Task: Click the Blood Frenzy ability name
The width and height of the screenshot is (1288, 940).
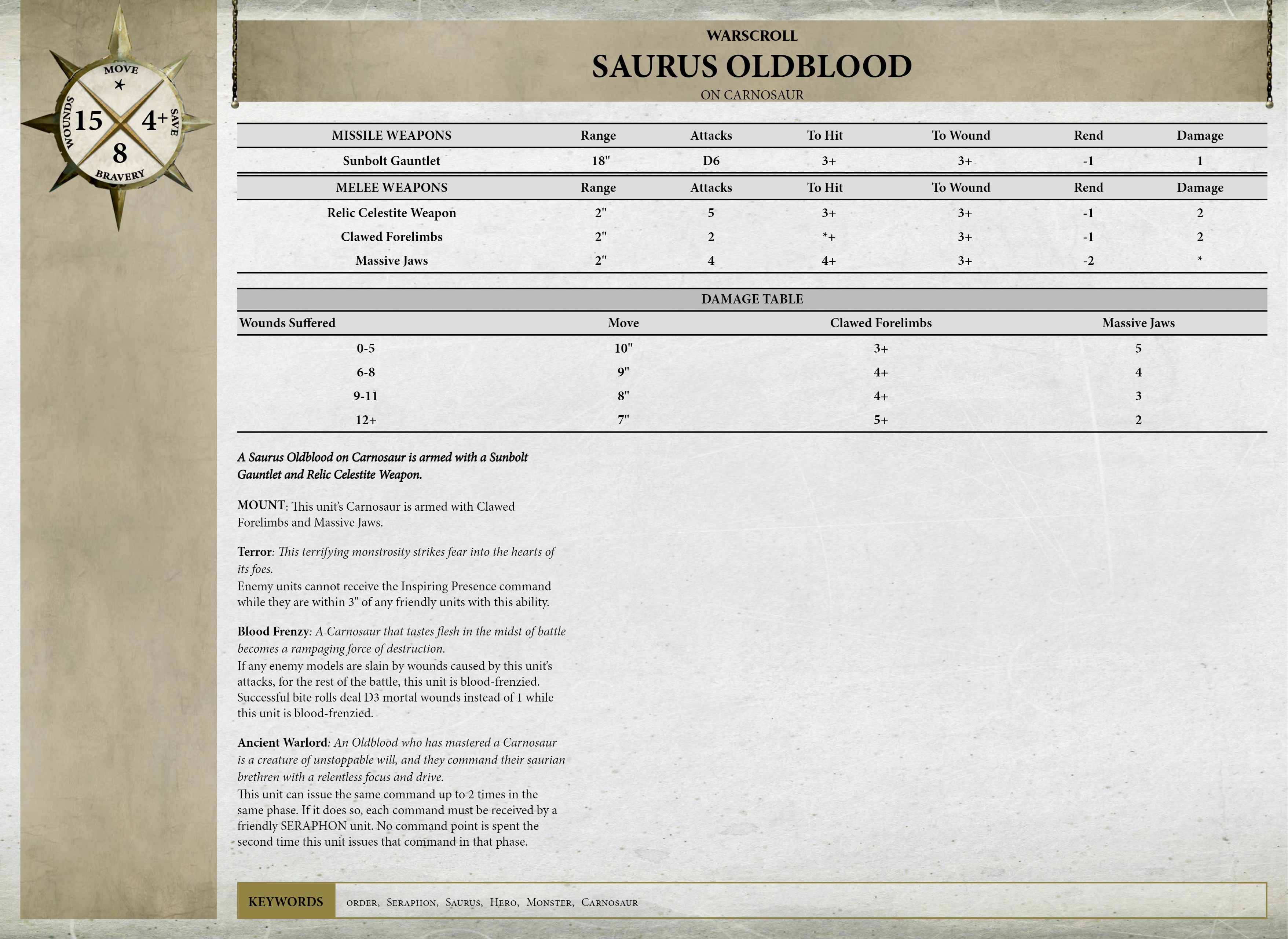Action: pyautogui.click(x=273, y=631)
